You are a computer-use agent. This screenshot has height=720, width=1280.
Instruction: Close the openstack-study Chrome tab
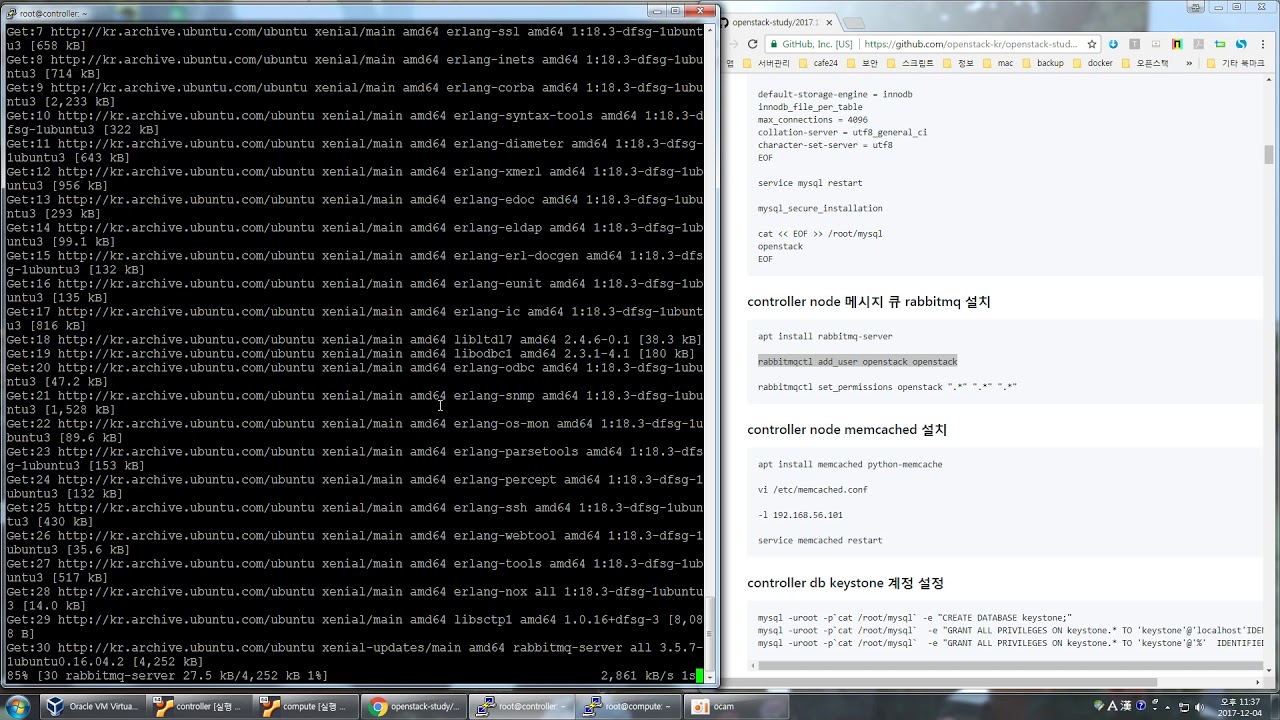[x=827, y=21]
